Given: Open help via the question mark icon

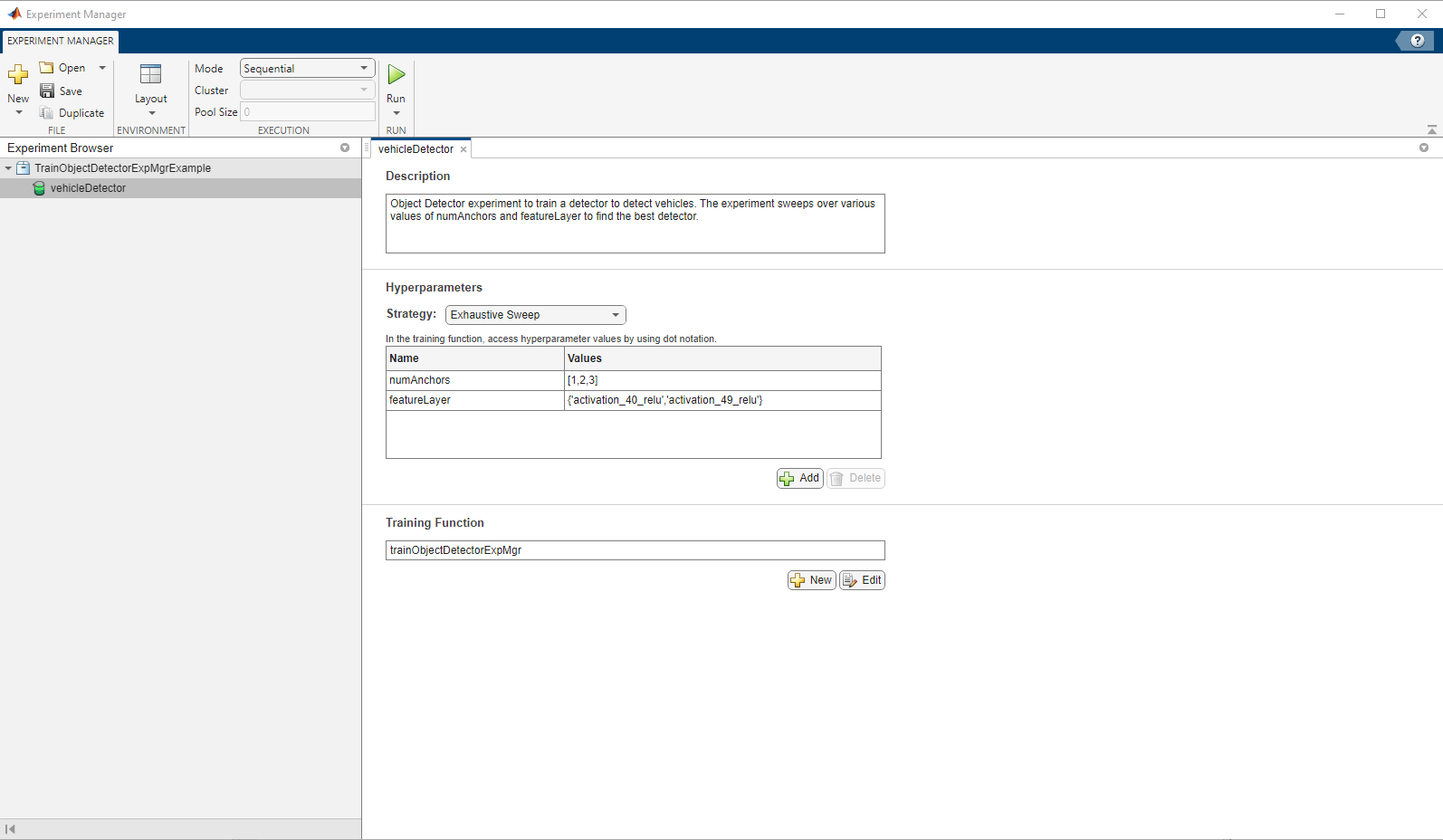Looking at the screenshot, I should click(x=1417, y=41).
